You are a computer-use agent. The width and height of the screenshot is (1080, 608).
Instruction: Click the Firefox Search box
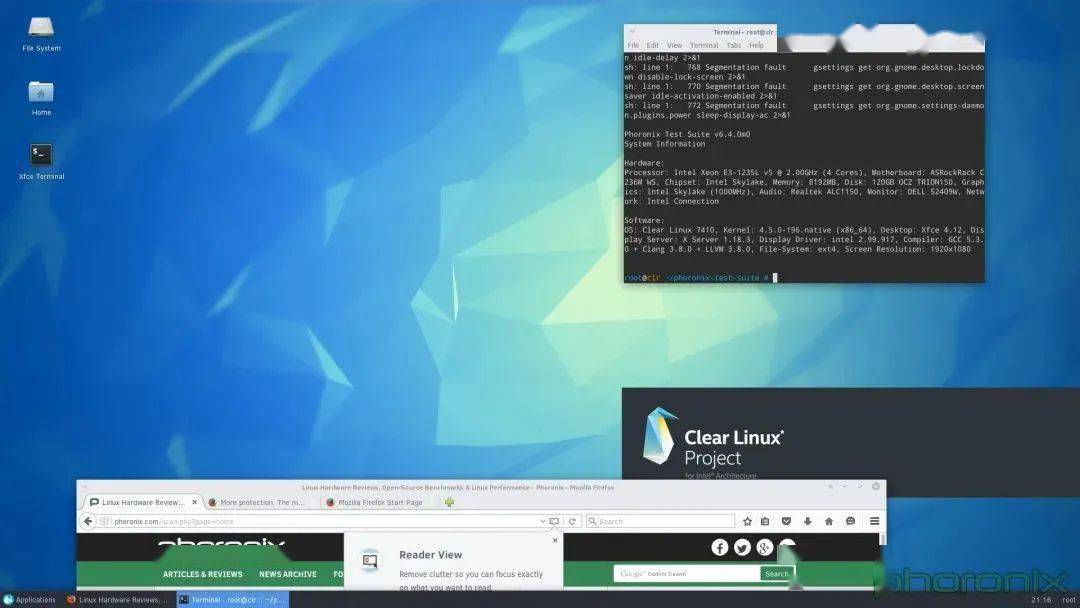point(661,521)
